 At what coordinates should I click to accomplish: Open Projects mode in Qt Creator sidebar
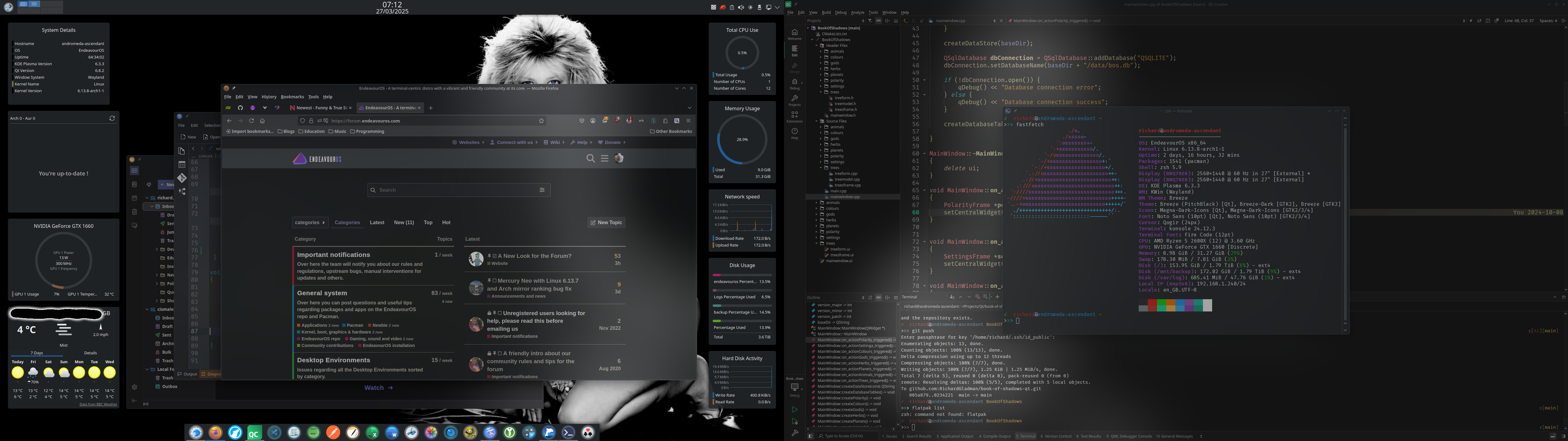(x=794, y=100)
